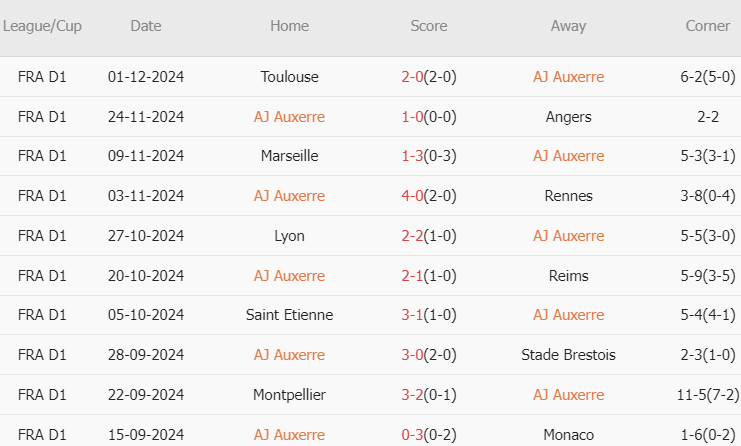Click the Marseille home team name

click(x=289, y=156)
